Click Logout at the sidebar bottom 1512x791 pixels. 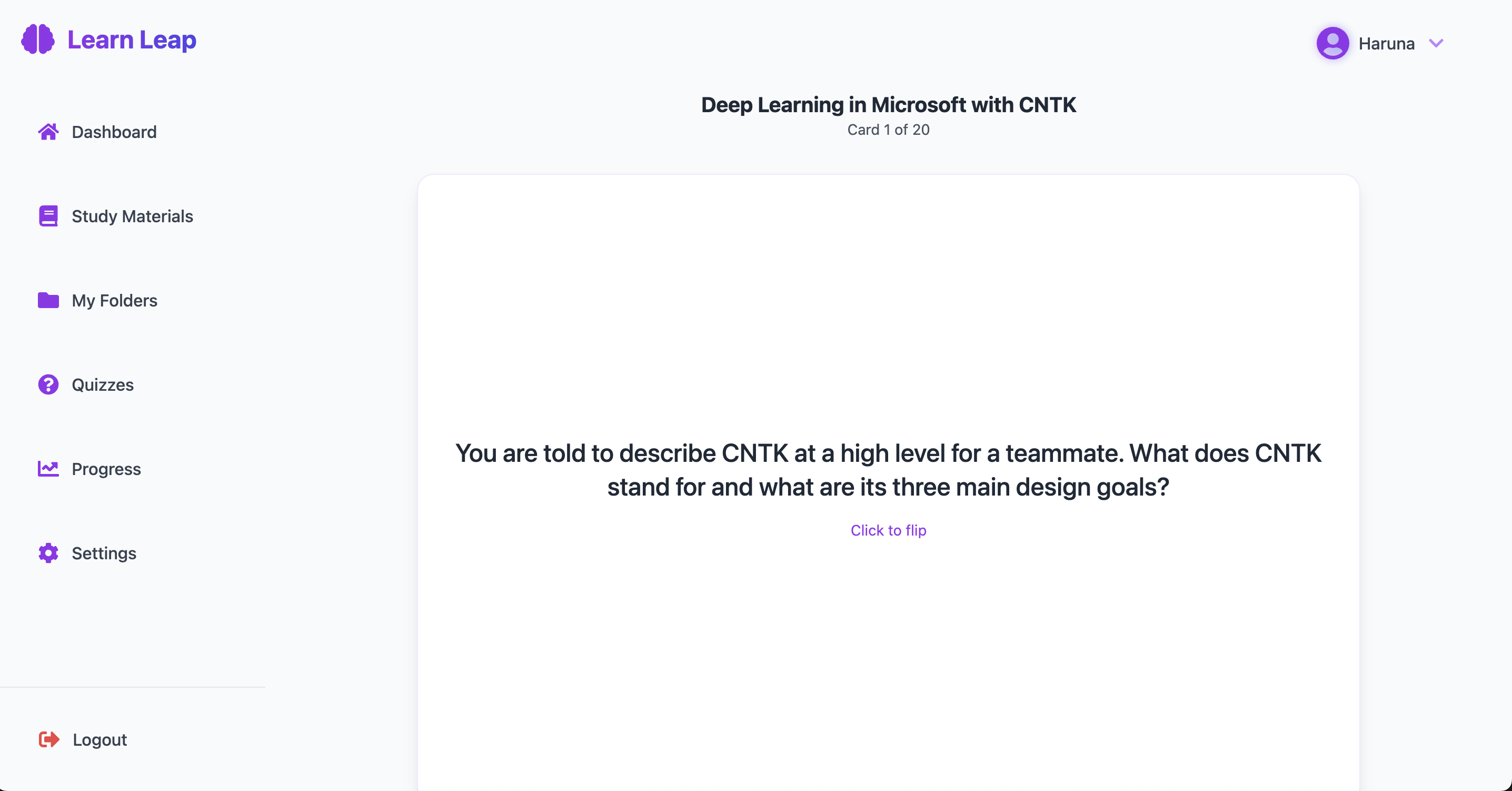[100, 739]
